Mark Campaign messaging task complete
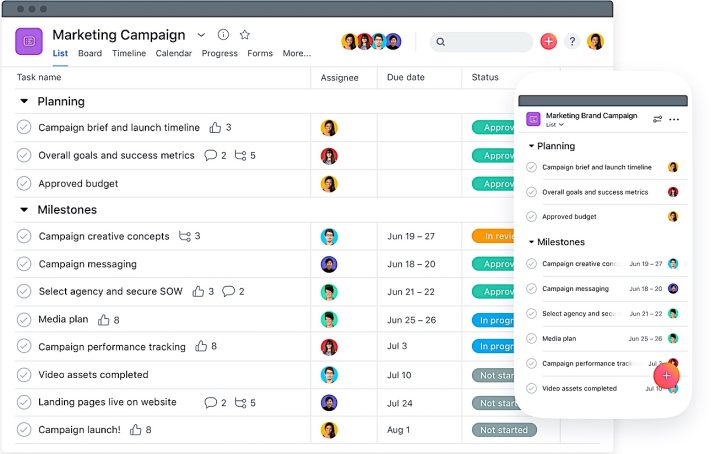716x454 pixels. click(x=24, y=265)
